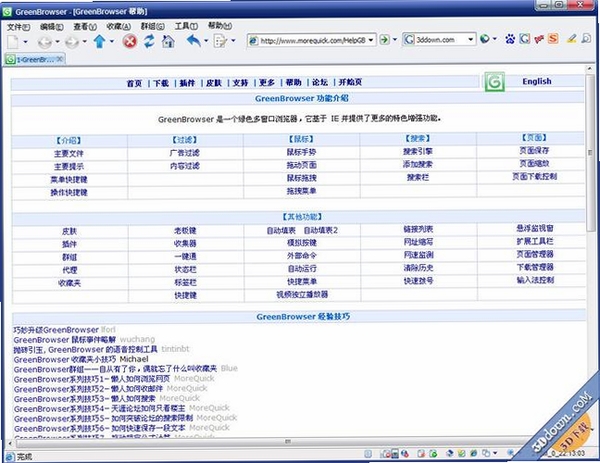Click inside the 3ddown.com search field

[x=440, y=39]
